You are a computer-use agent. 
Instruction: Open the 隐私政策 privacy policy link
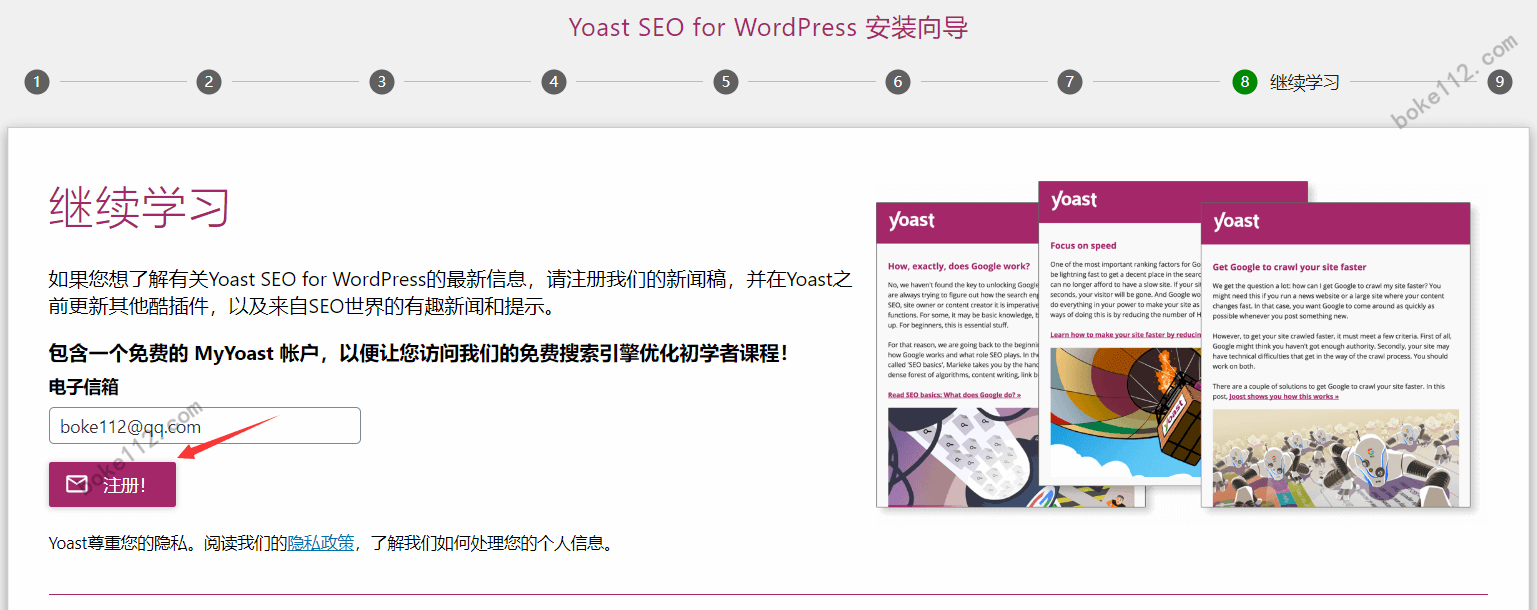tap(321, 544)
